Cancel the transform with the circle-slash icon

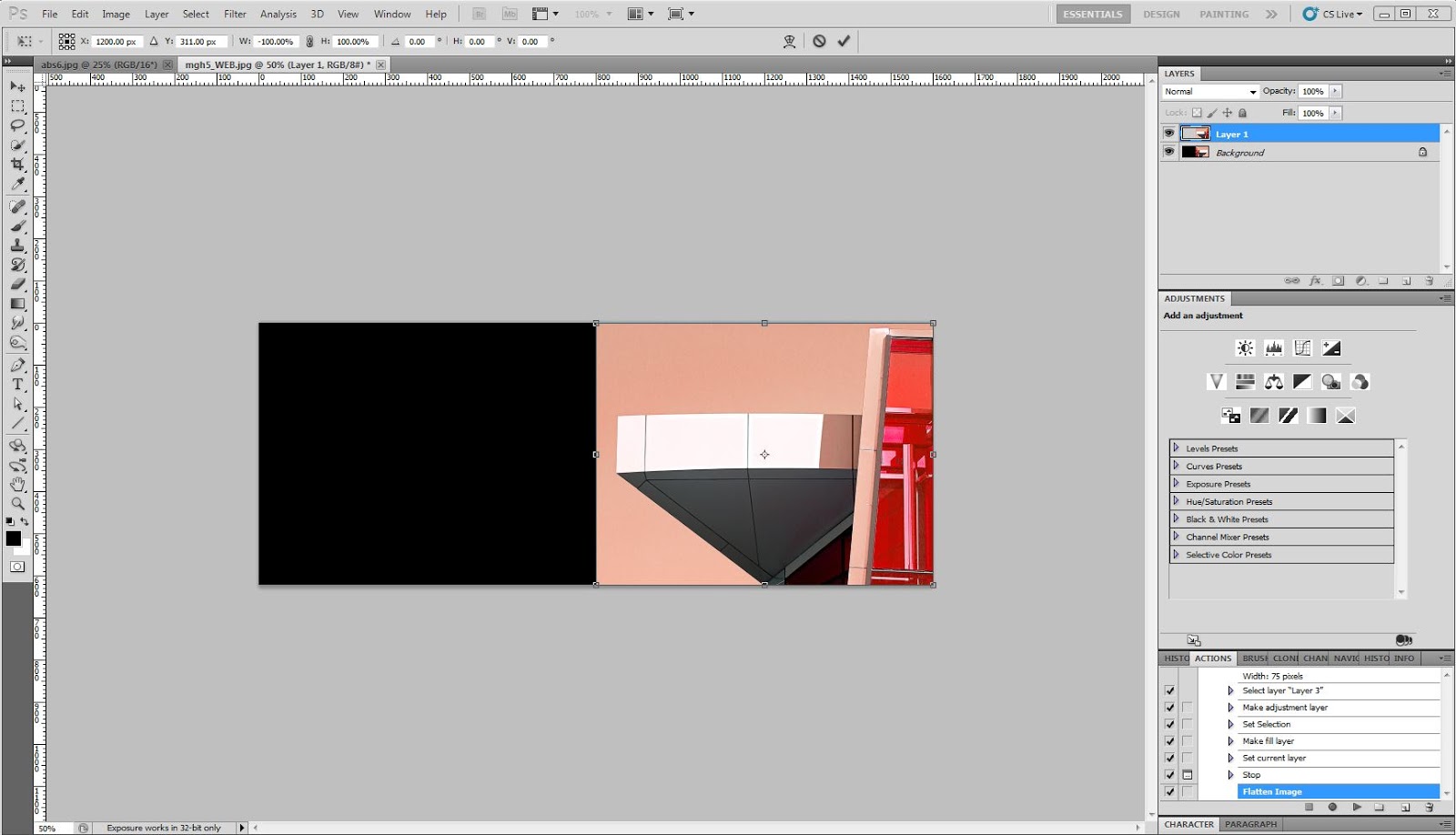coord(819,41)
